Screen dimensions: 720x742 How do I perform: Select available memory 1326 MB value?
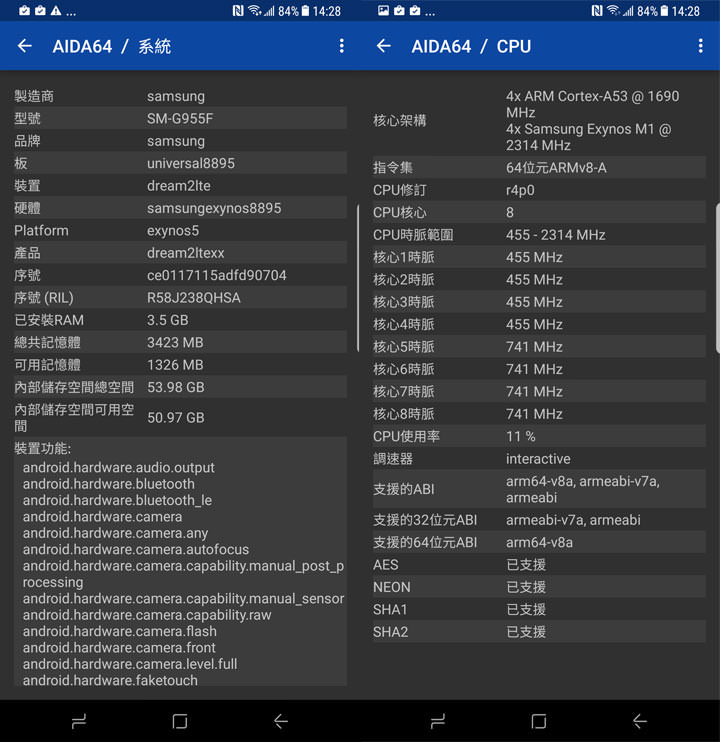175,365
